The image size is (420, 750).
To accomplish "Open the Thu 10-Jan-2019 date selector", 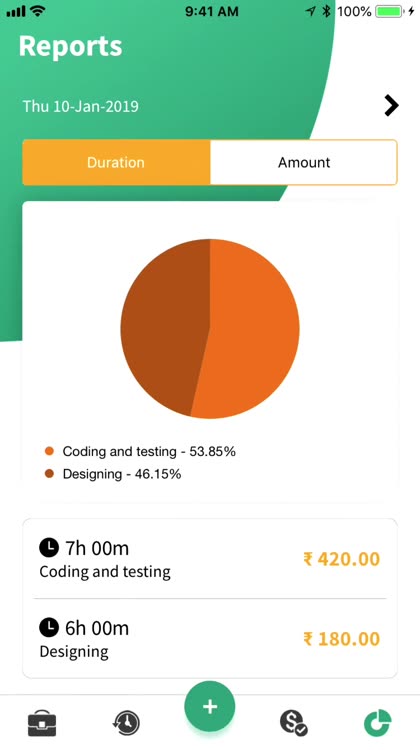I will coord(80,106).
